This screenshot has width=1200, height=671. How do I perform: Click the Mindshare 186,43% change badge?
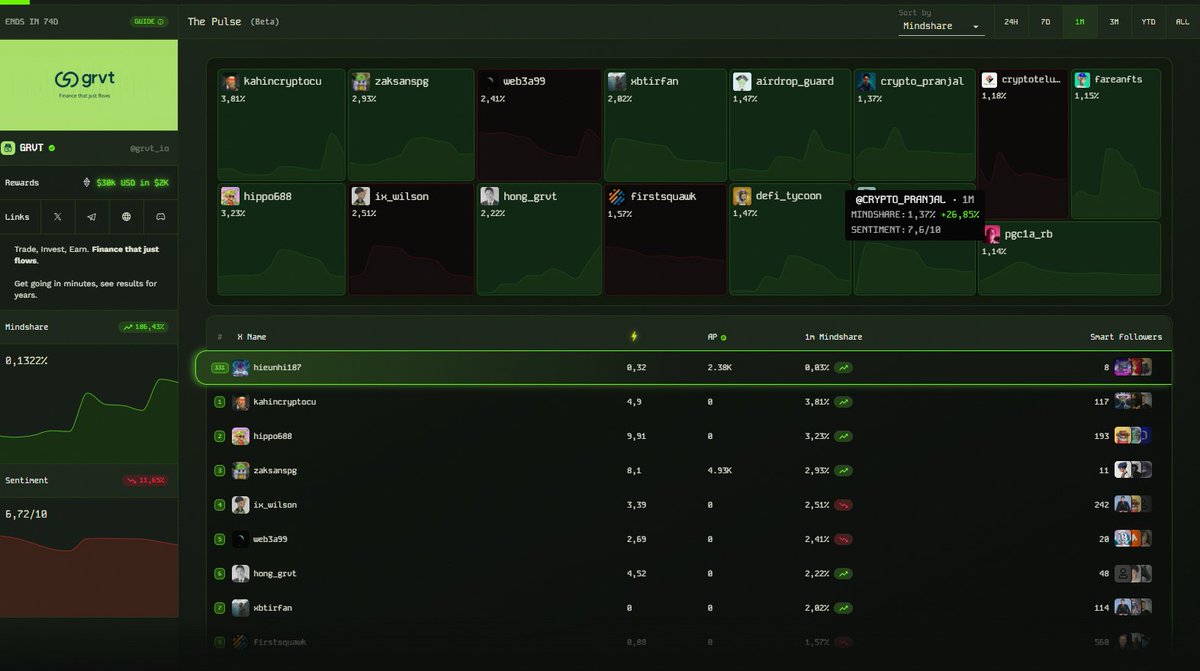tap(143, 327)
